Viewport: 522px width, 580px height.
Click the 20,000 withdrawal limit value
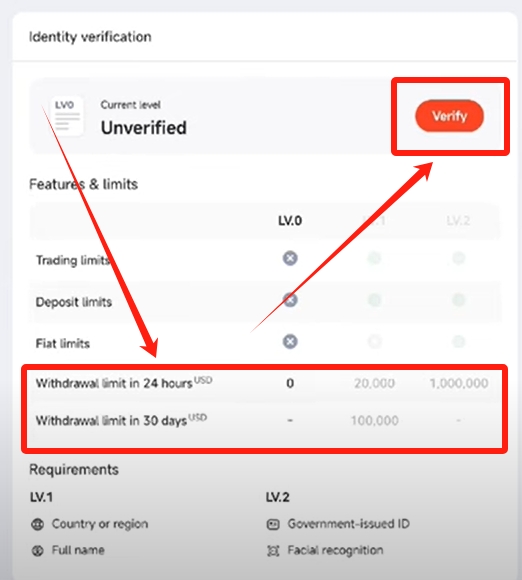(x=374, y=383)
